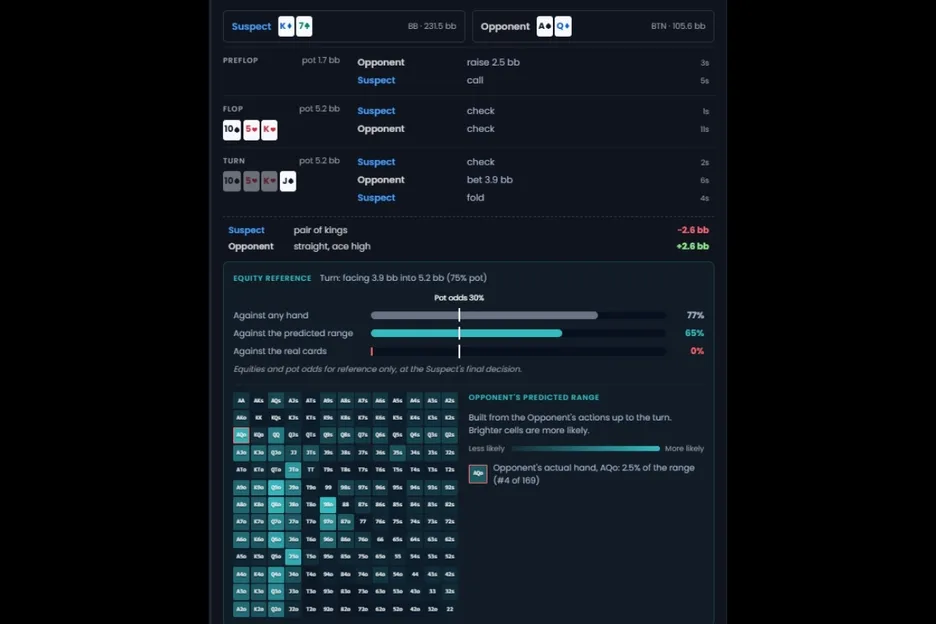Image resolution: width=936 pixels, height=624 pixels.
Task: Click the 'straight, ace high' result text
Action: pyautogui.click(x=332, y=246)
